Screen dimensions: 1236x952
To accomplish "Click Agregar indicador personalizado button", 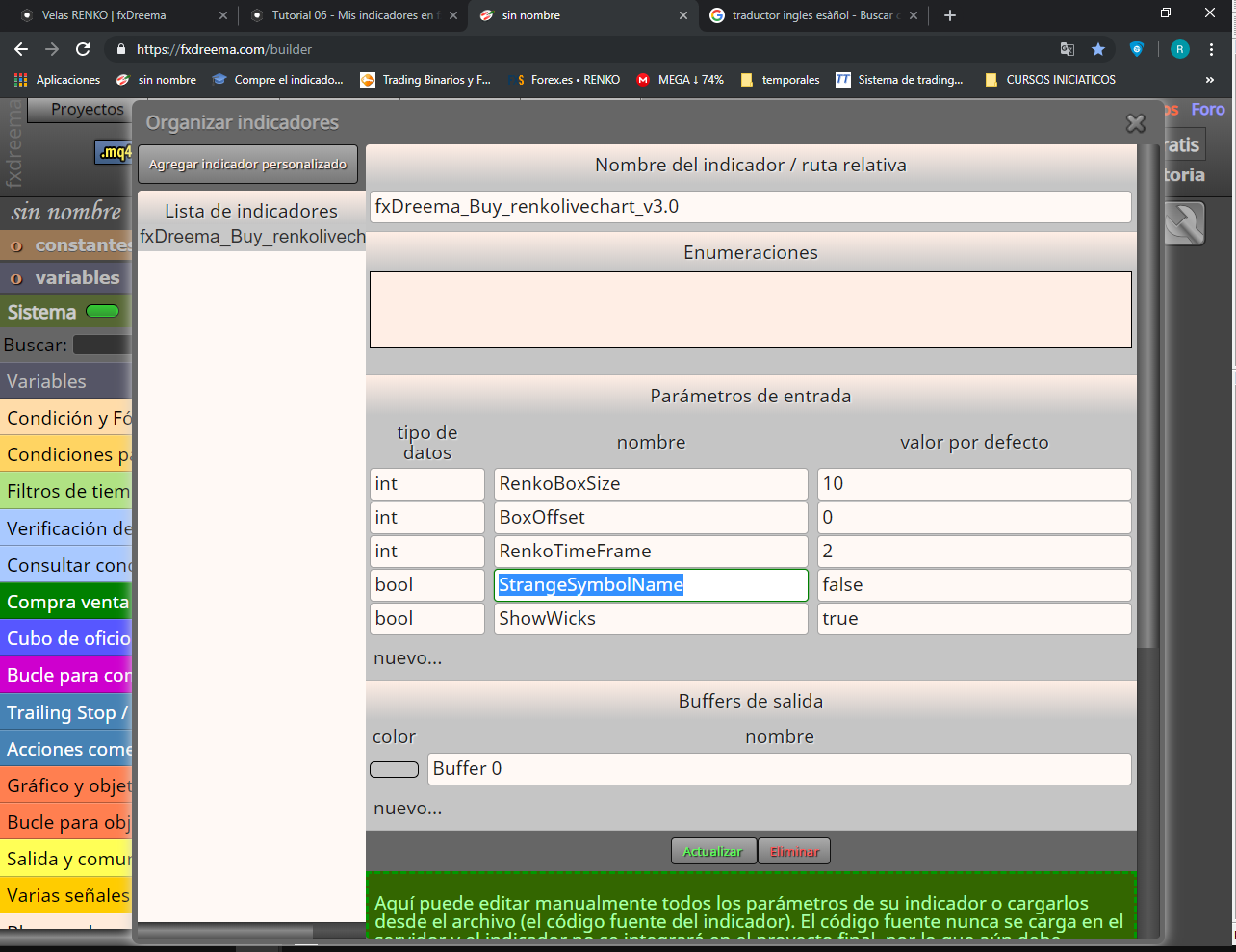I will (247, 164).
